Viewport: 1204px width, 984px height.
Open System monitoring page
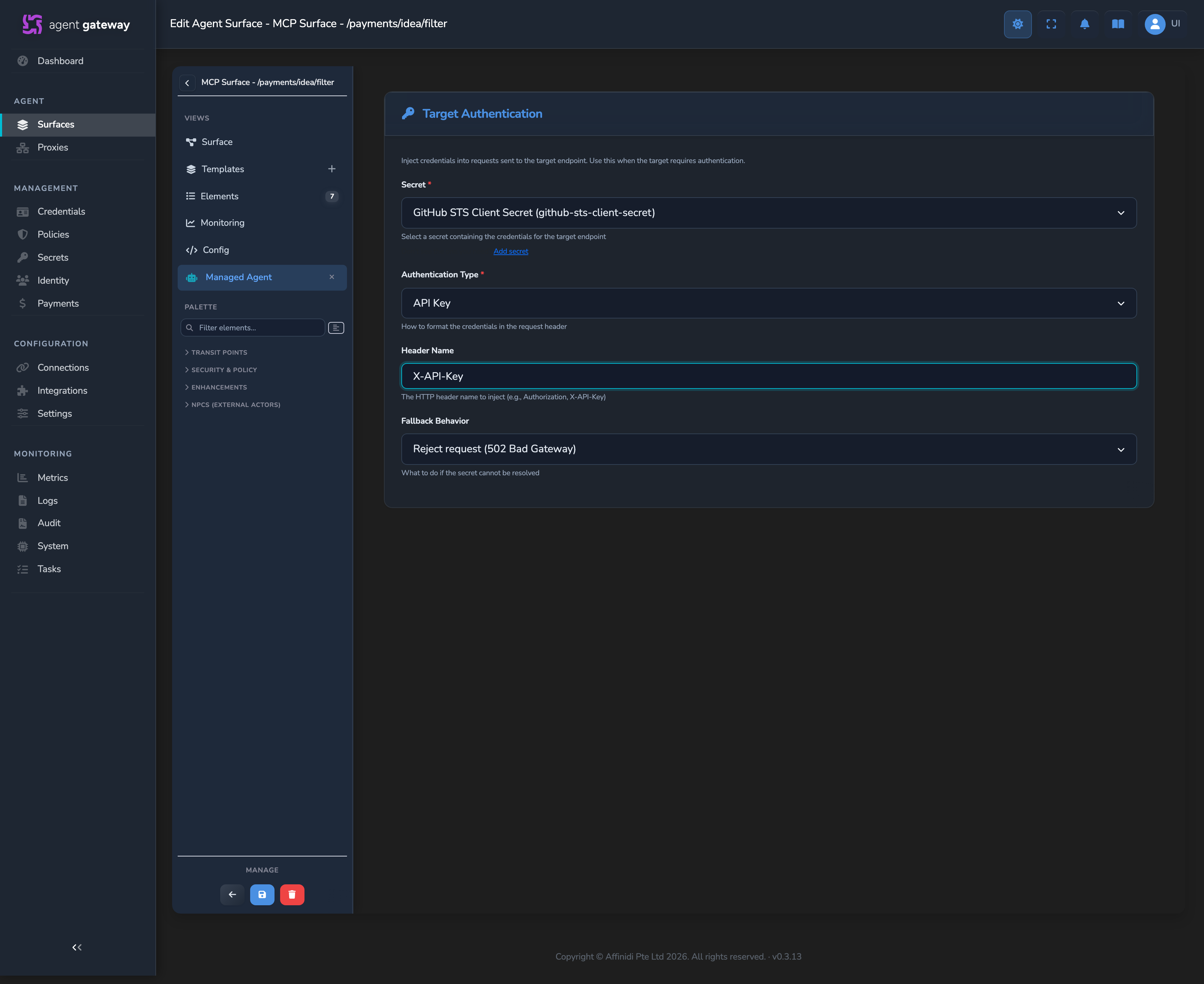[78, 546]
